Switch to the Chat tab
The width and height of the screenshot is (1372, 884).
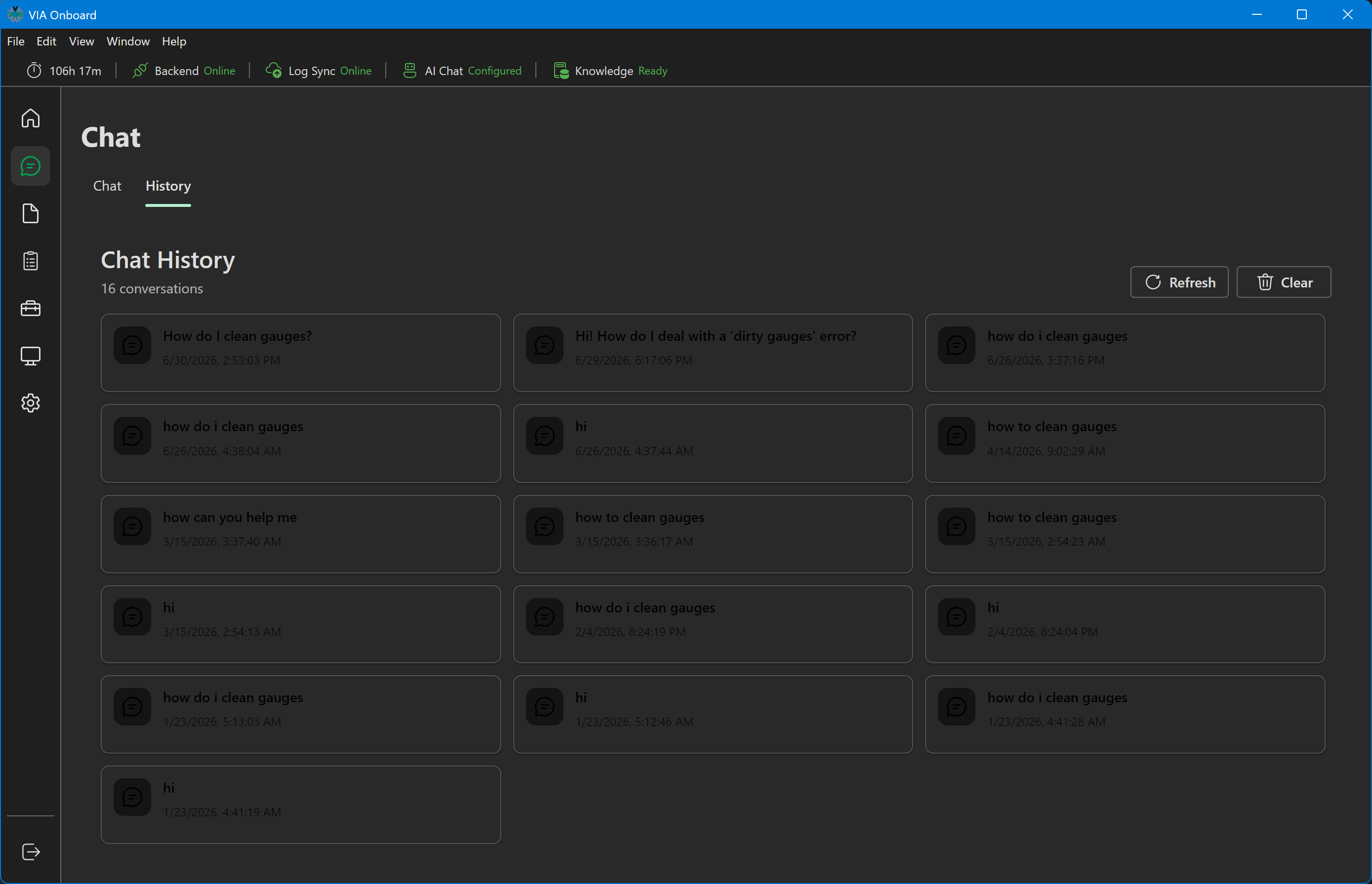(107, 186)
